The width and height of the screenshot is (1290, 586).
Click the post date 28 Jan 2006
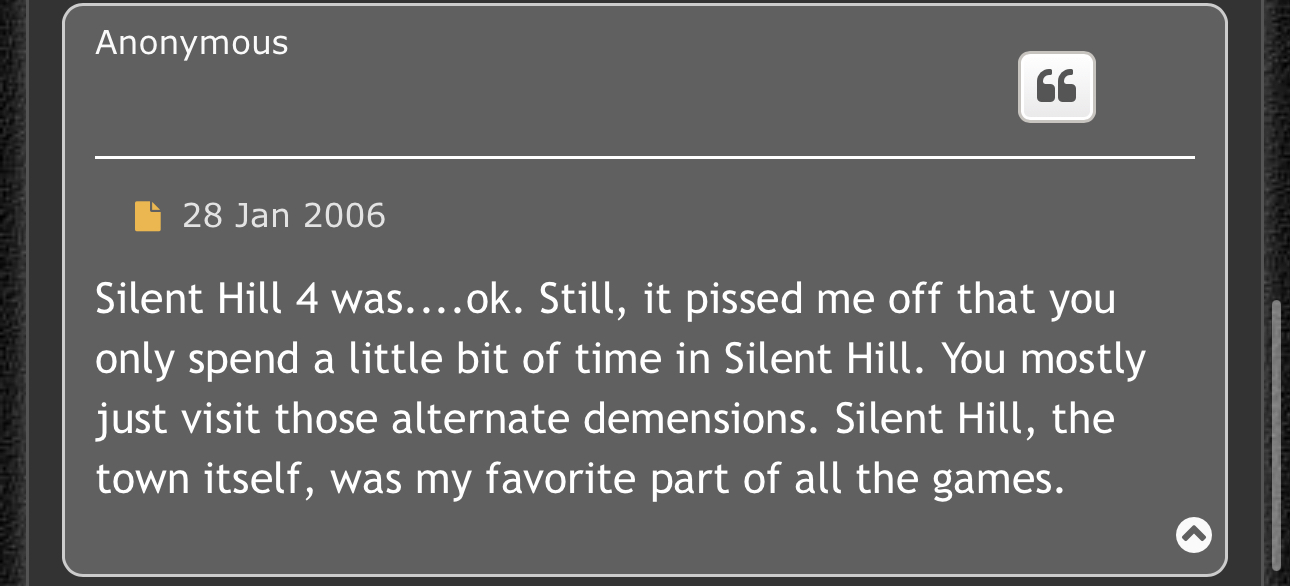pos(284,216)
